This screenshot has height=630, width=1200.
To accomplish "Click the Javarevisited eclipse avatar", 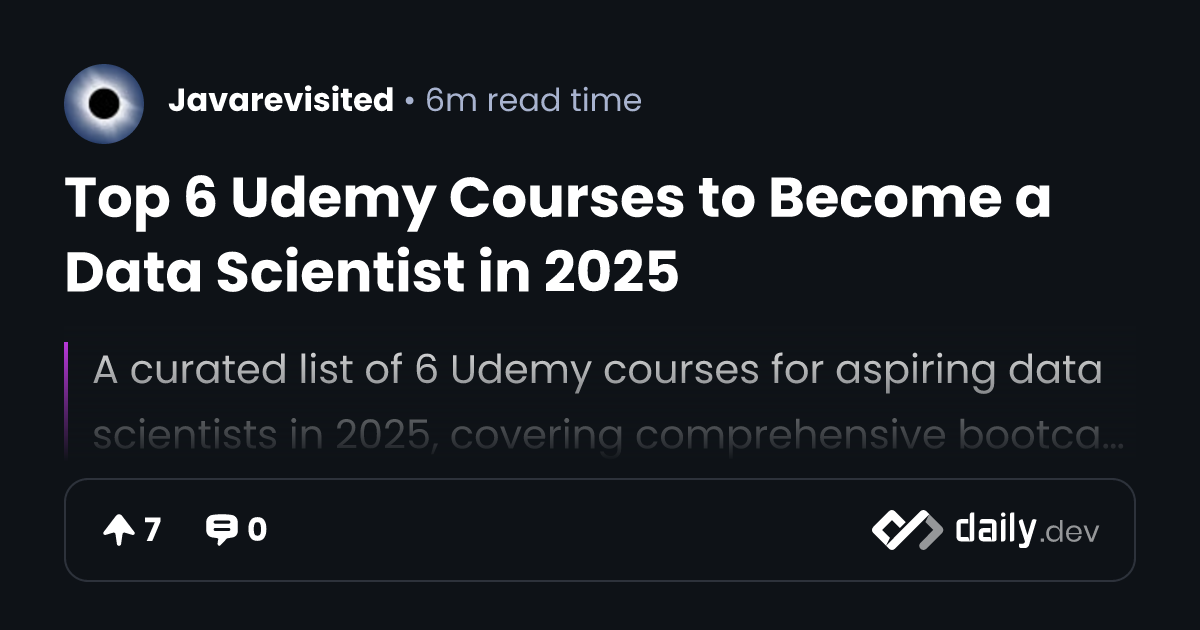I will [104, 104].
